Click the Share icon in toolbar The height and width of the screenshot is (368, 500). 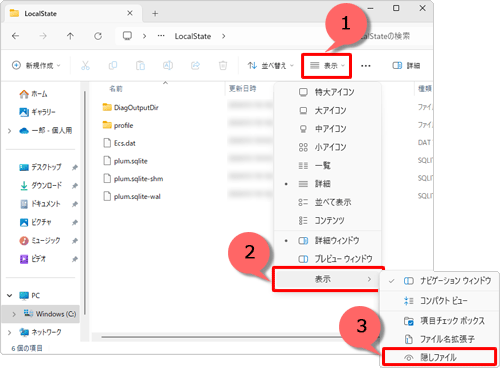pyautogui.click(x=195, y=65)
